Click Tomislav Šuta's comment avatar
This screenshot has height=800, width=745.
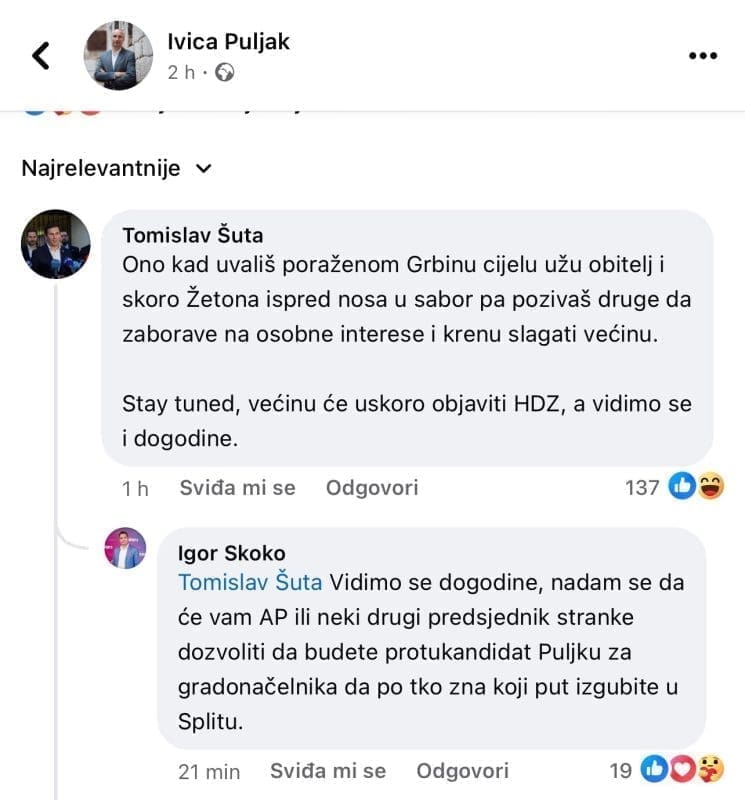56,244
